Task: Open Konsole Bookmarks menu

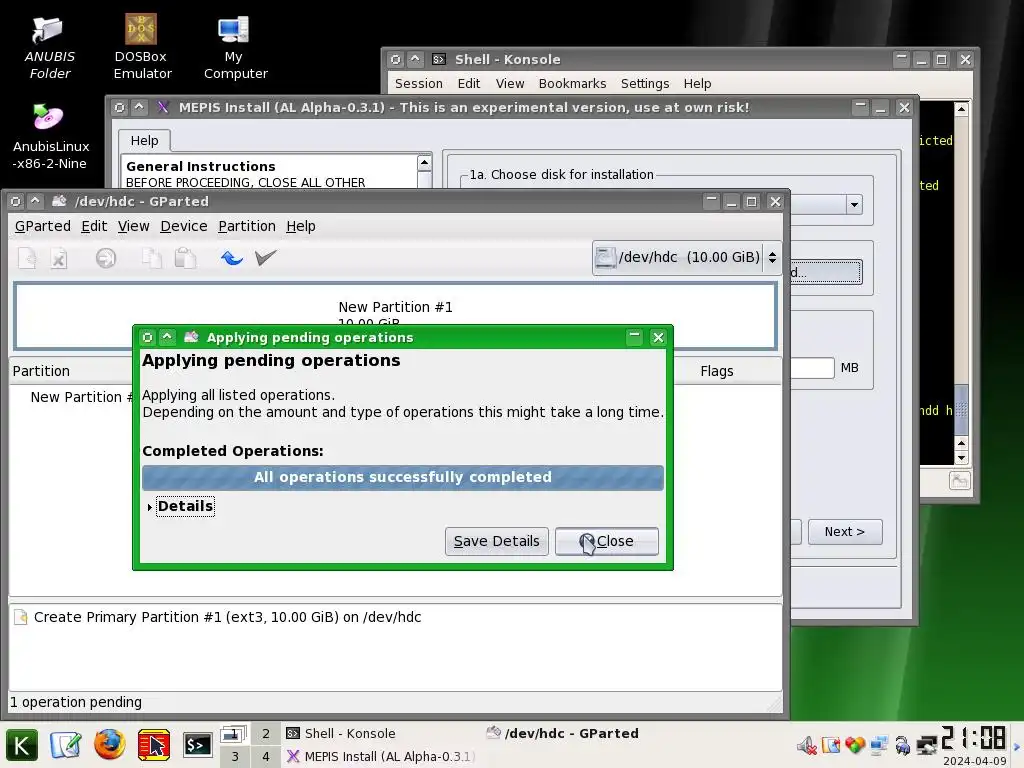Action: (572, 84)
